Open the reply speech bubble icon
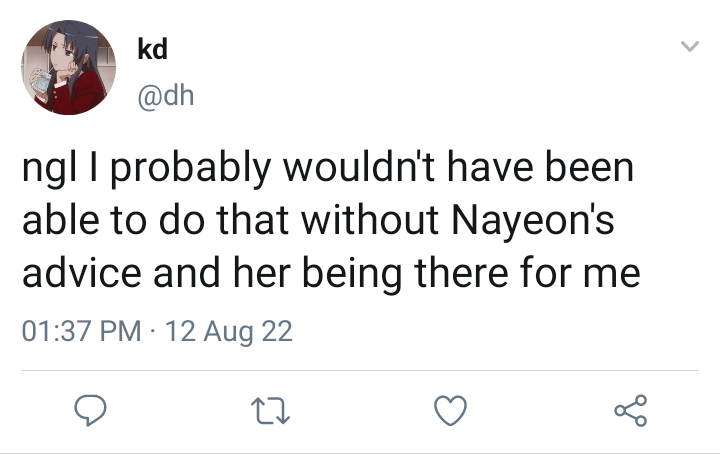The height and width of the screenshot is (465, 720). point(90,410)
